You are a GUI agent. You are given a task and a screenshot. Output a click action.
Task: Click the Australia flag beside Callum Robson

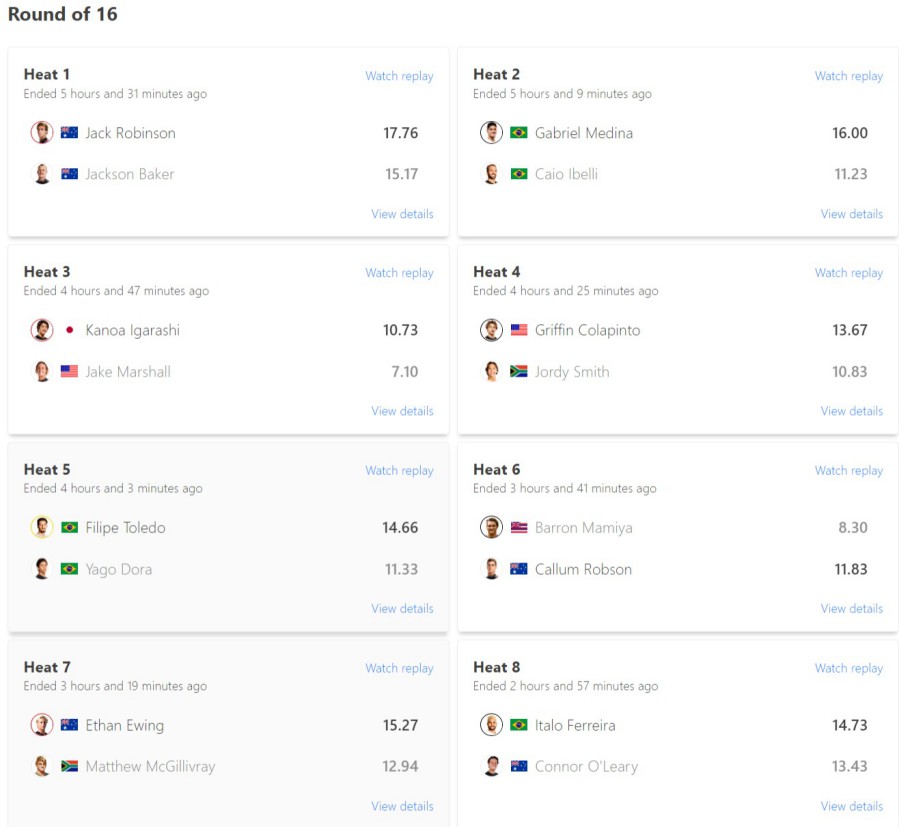tap(519, 569)
